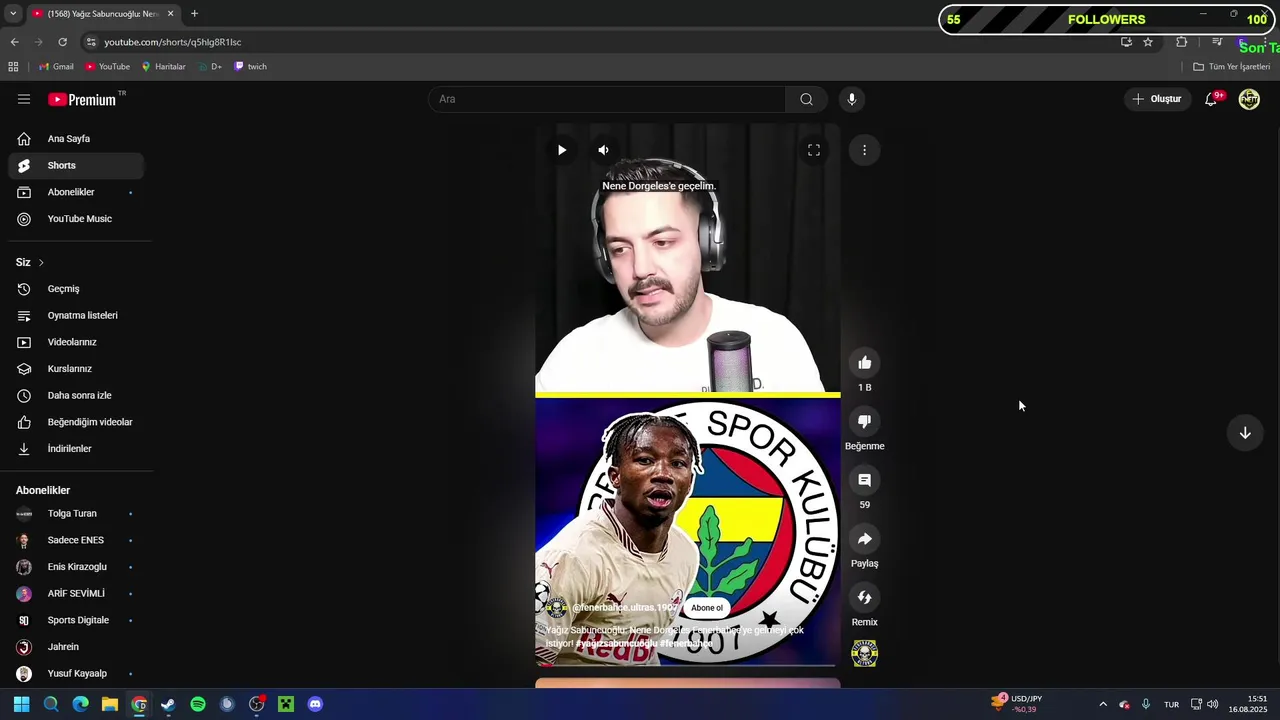Open the @fenerbahce.ultras.1907 channel link

625,608
